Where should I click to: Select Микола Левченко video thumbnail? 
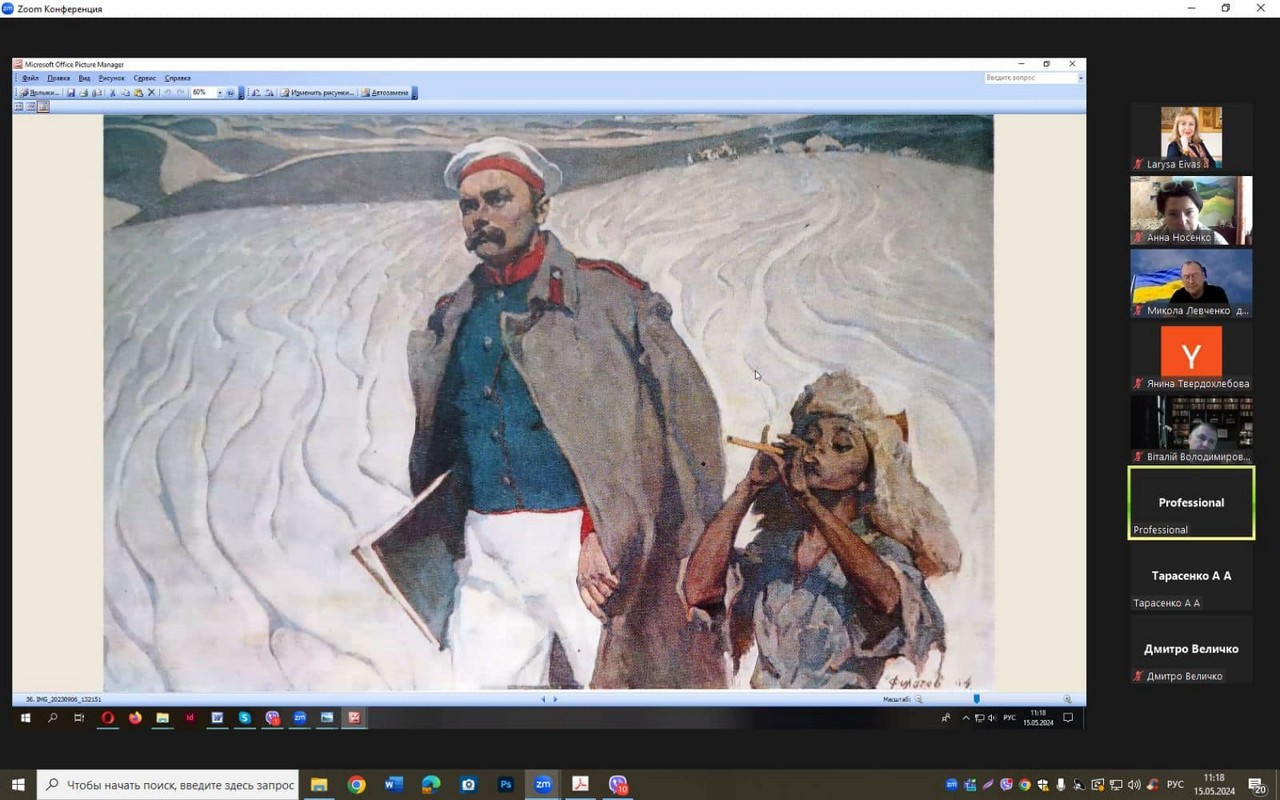coord(1191,283)
